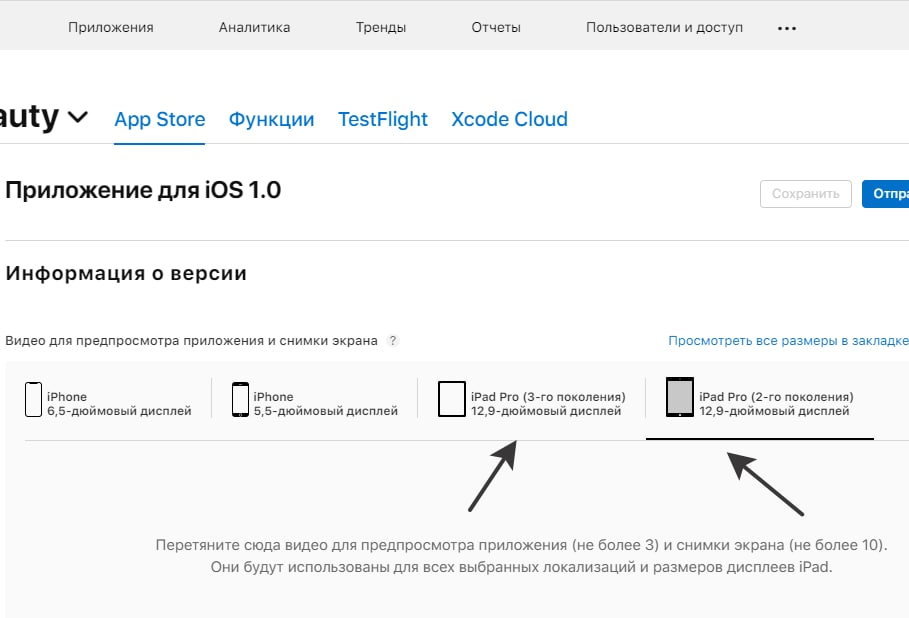Click the iPhone 6,5-inch device icon
Viewport: 909px width, 618px height.
click(x=33, y=399)
